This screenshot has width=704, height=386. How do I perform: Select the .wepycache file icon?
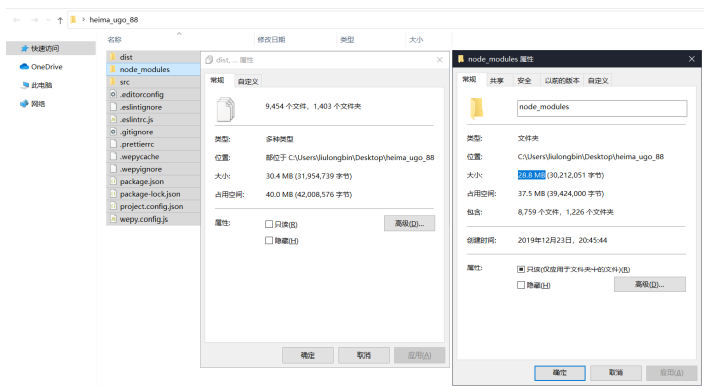113,156
